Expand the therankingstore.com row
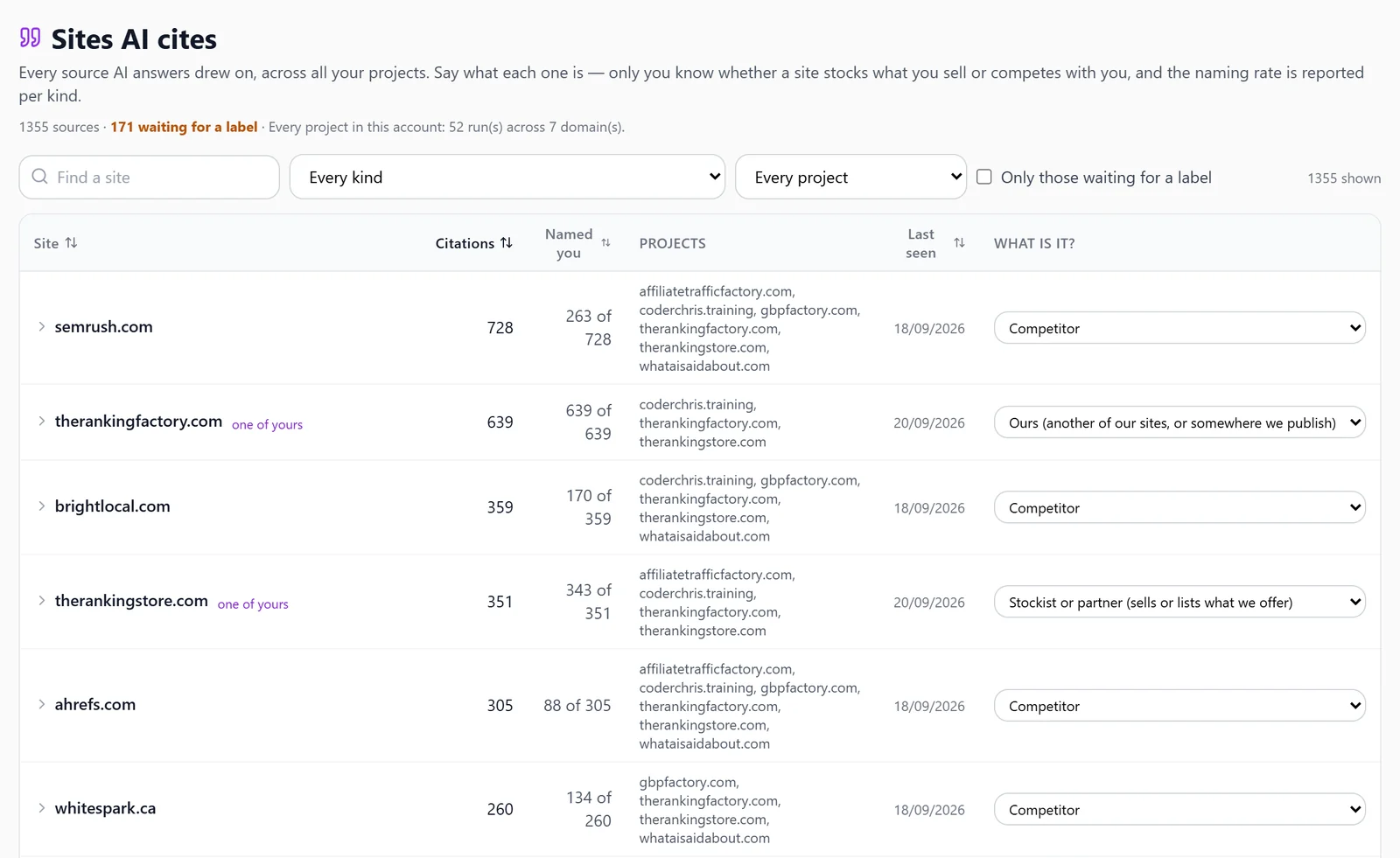 click(41, 600)
